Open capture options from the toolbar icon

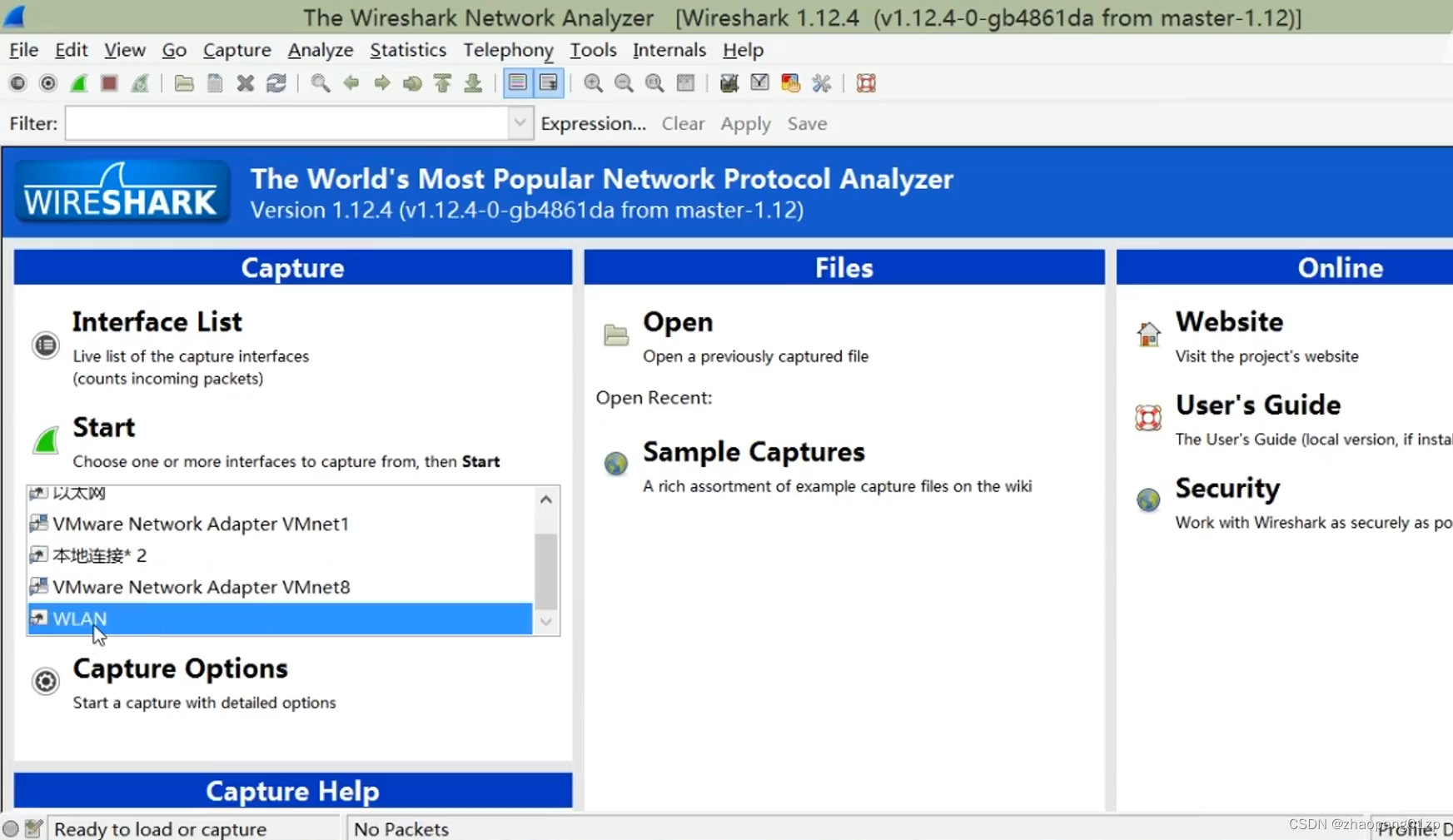tap(48, 83)
